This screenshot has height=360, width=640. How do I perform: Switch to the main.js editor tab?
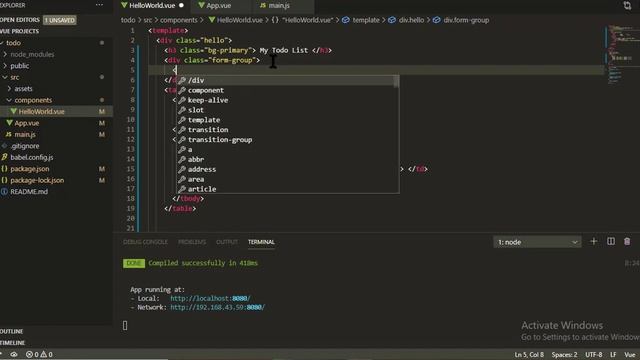279,5
